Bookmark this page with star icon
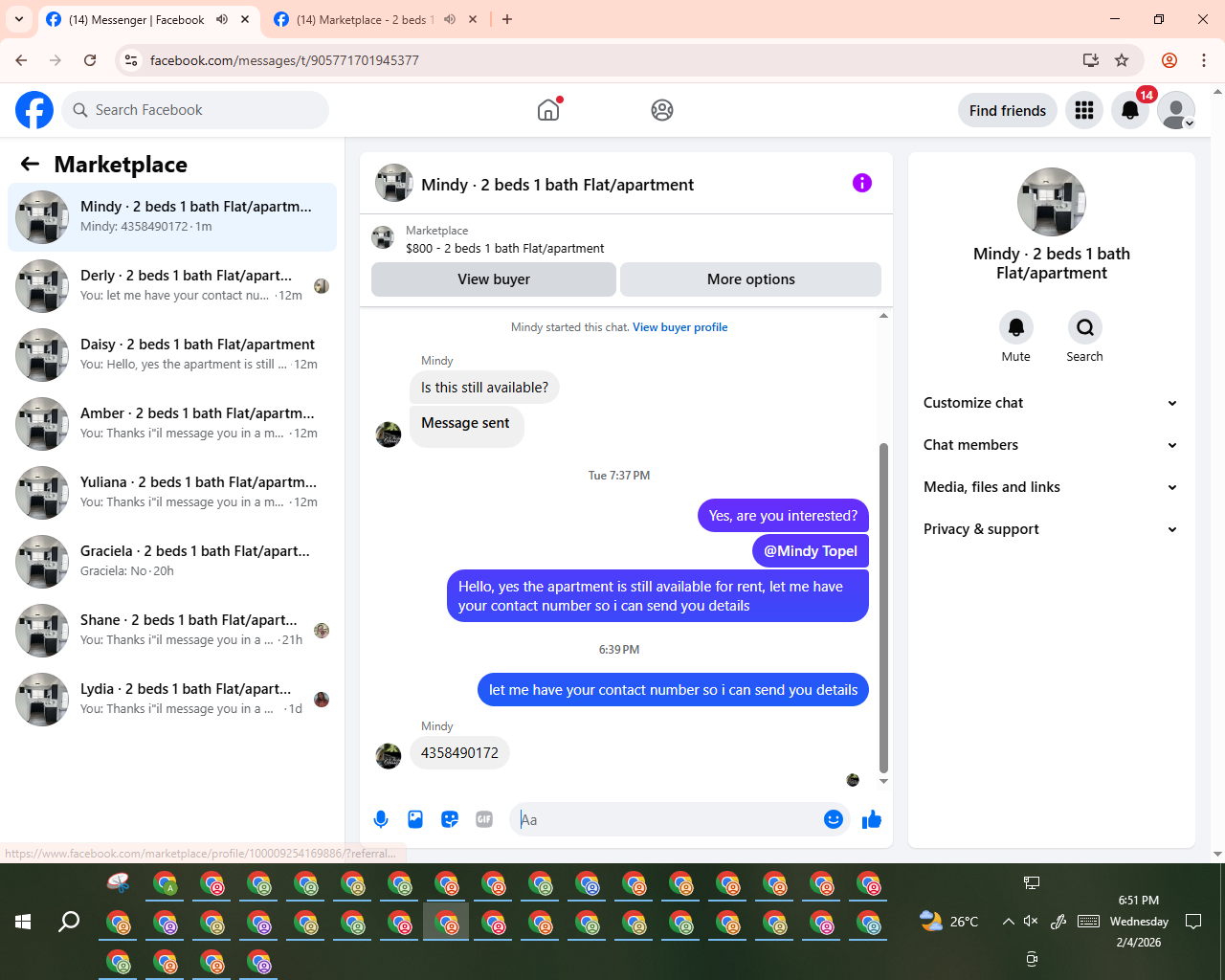Screen dimensions: 1225x980 [1122, 60]
